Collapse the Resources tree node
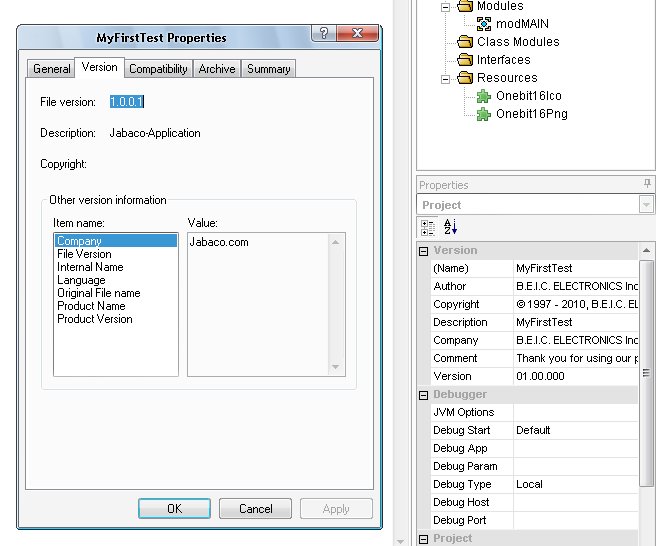 [x=446, y=79]
